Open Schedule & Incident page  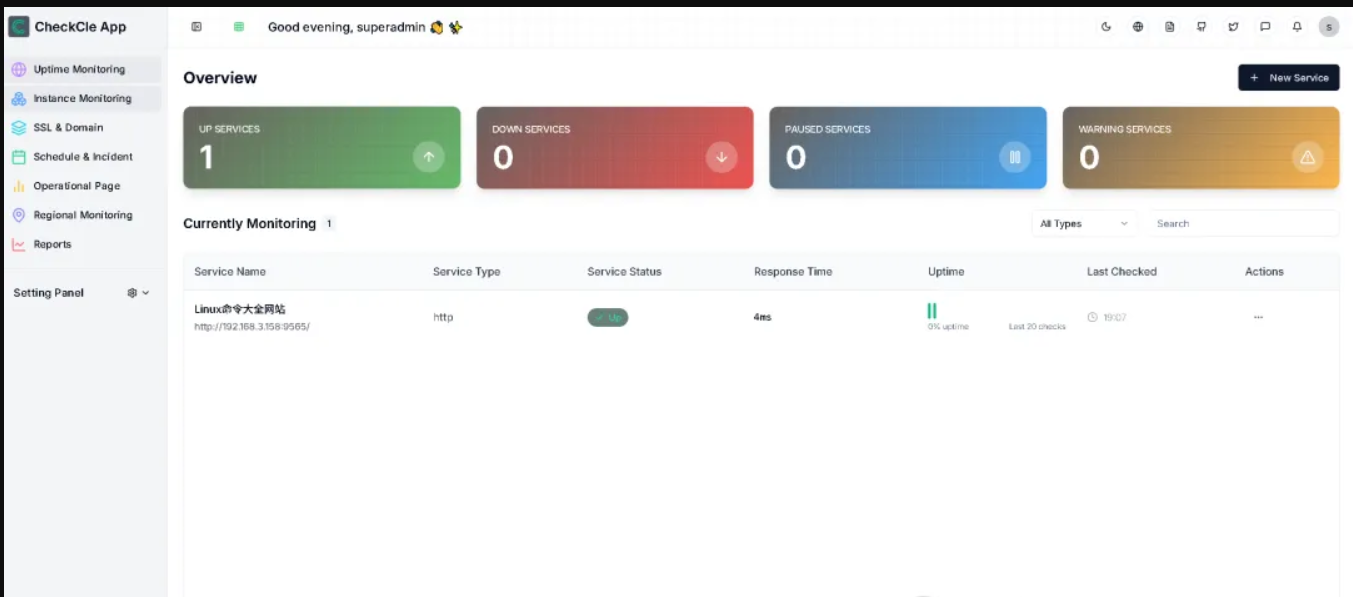click(x=83, y=156)
